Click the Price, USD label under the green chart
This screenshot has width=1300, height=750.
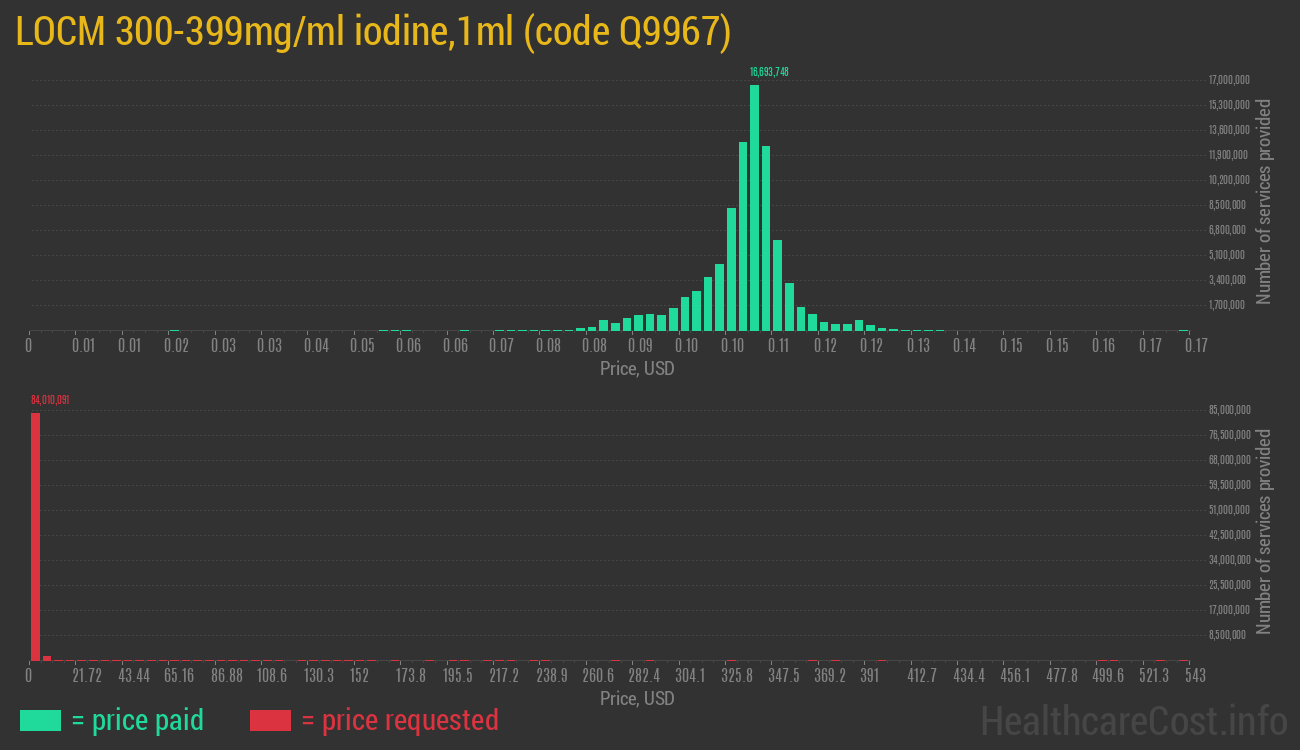tap(636, 368)
